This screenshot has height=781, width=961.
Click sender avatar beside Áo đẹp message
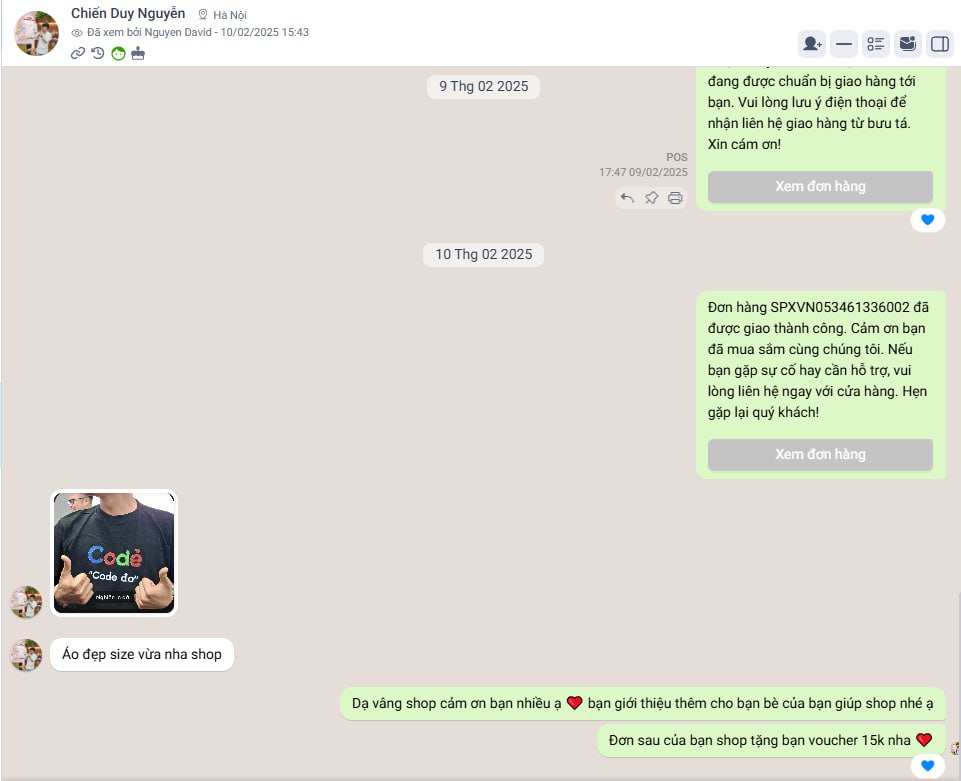coord(26,655)
